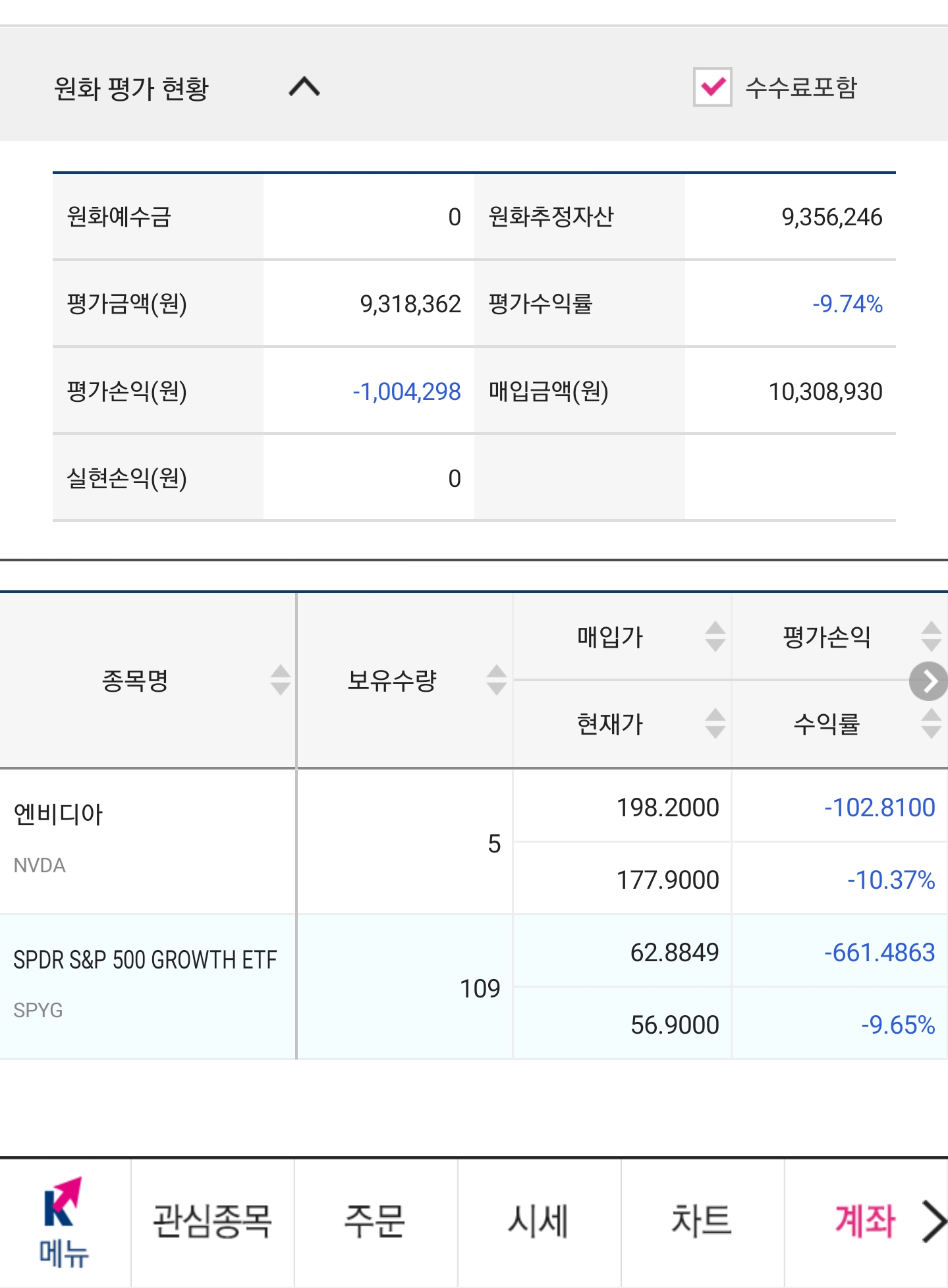
Task: Click the 평가손익 column header
Action: pos(826,636)
